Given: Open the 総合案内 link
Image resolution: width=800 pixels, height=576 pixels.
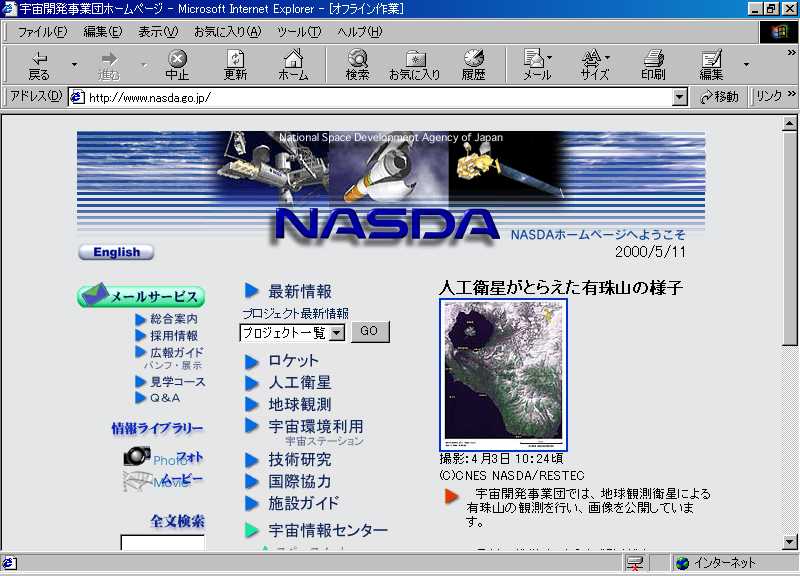Looking at the screenshot, I should click(174, 319).
